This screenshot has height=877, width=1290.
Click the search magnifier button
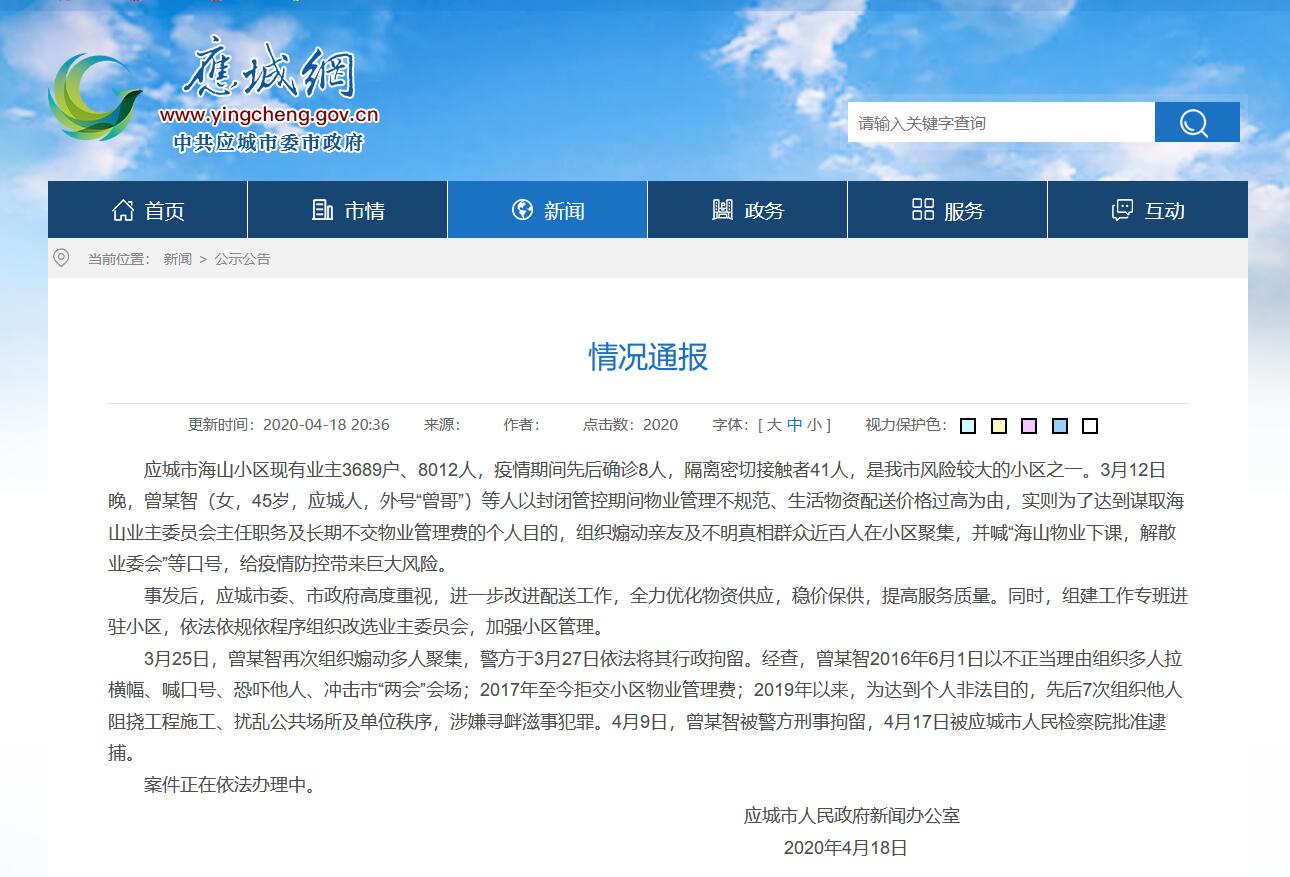[x=1196, y=122]
